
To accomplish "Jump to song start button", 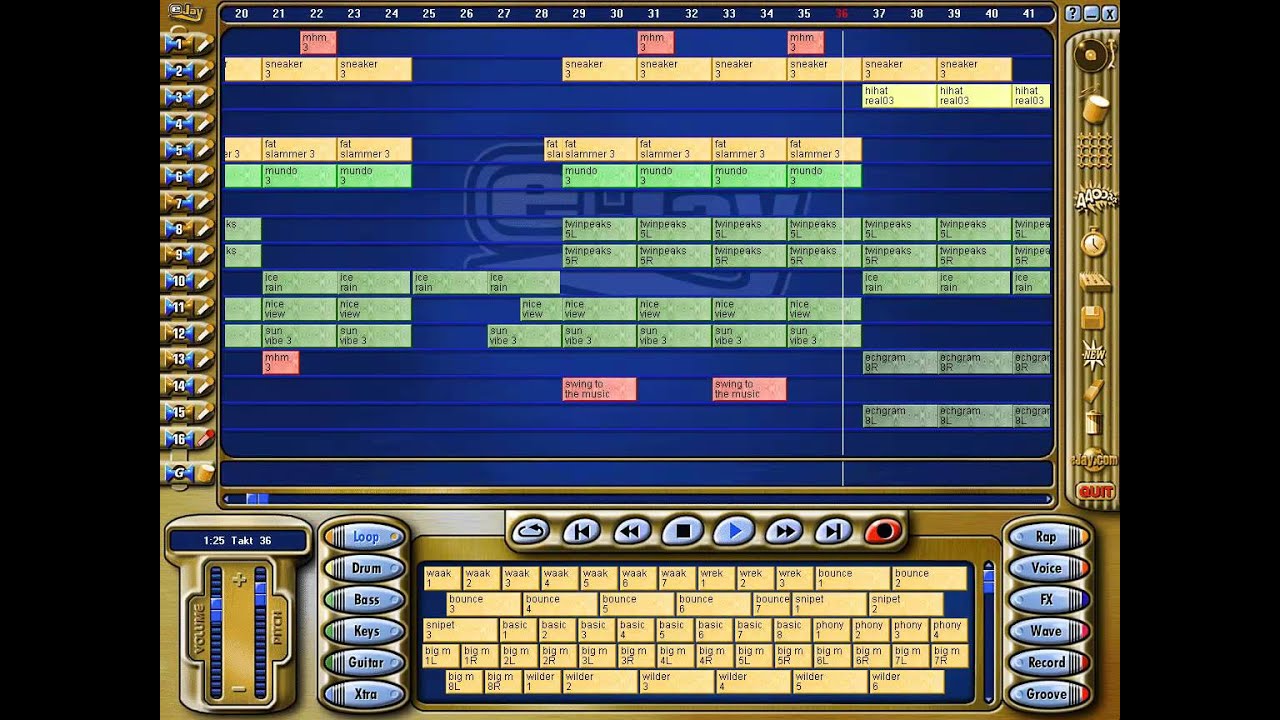I will tap(581, 531).
